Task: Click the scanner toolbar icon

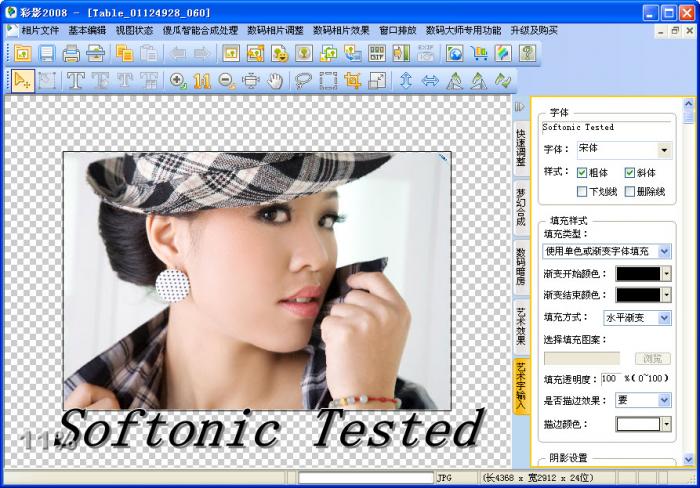Action: (95, 54)
